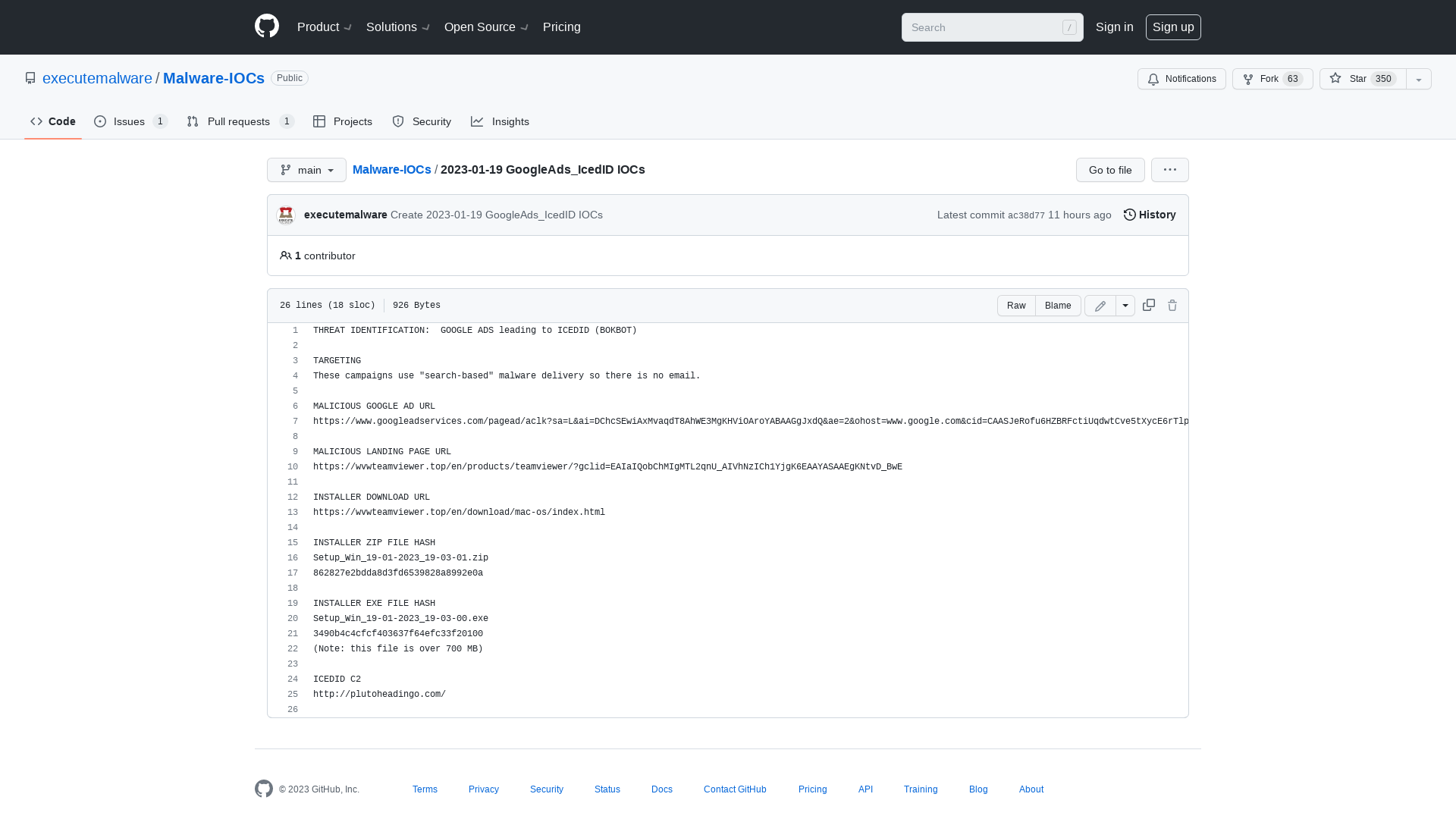Viewport: 1456px width, 819px height.
Task: Select line number 10
Action: click(293, 467)
